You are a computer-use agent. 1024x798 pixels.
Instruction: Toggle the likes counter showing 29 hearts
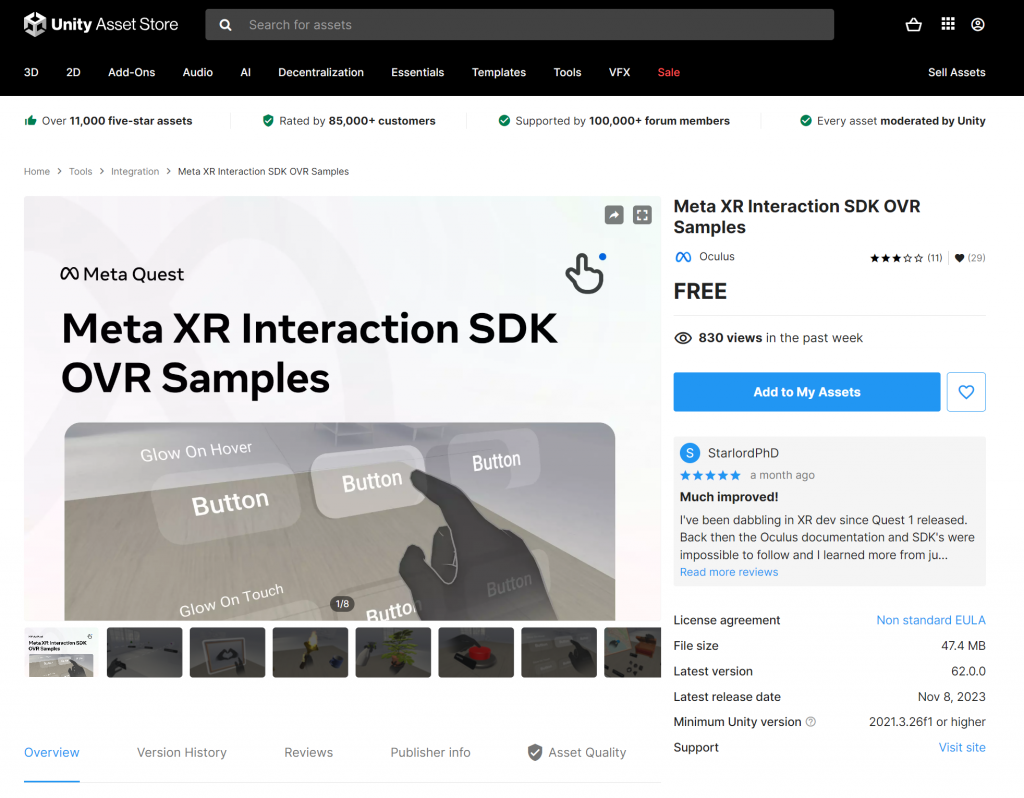point(969,257)
